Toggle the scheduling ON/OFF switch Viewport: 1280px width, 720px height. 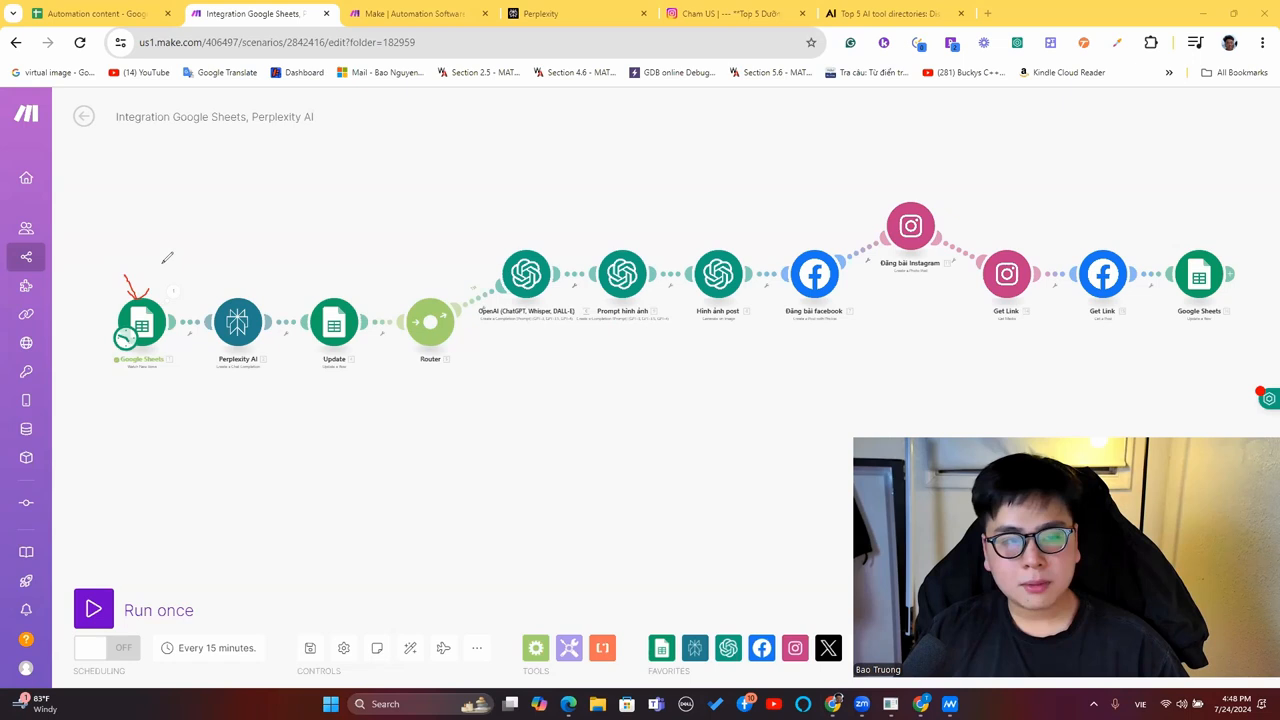coord(105,648)
